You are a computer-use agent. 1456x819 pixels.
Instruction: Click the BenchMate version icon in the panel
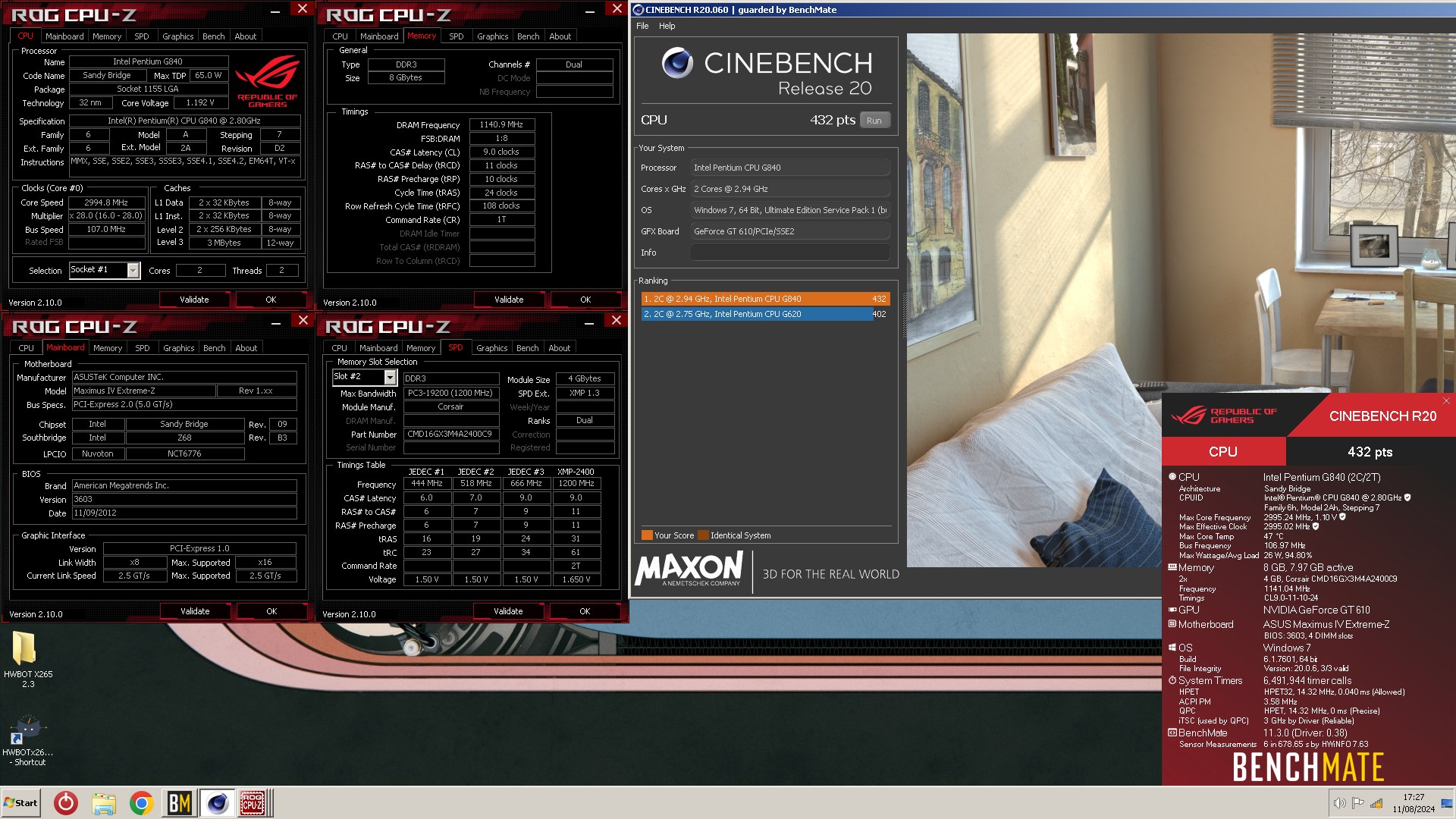(x=1172, y=733)
